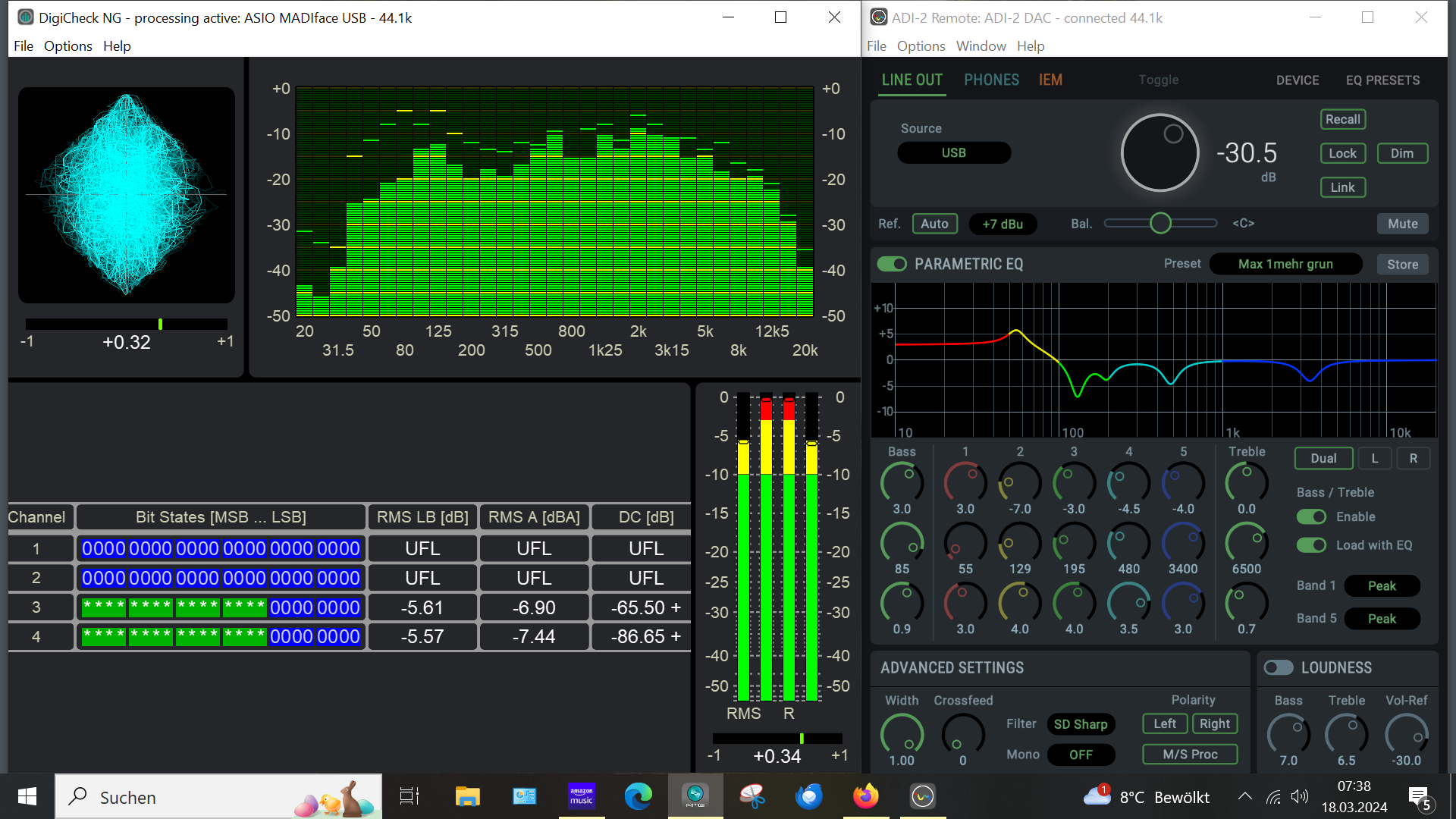1456x819 pixels.
Task: Click the Link button
Action: 1343,187
